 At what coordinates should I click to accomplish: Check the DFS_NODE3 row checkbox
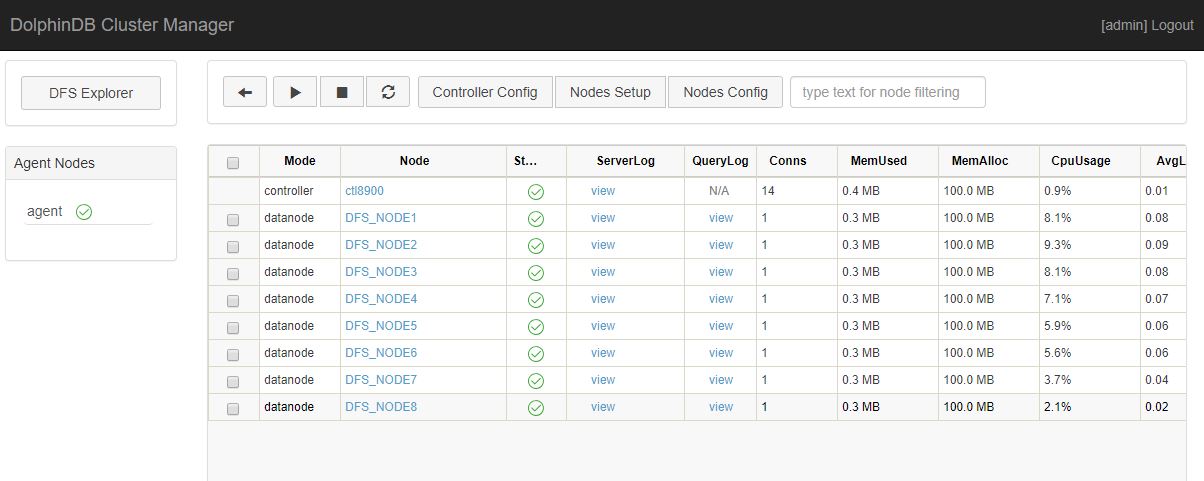click(233, 273)
